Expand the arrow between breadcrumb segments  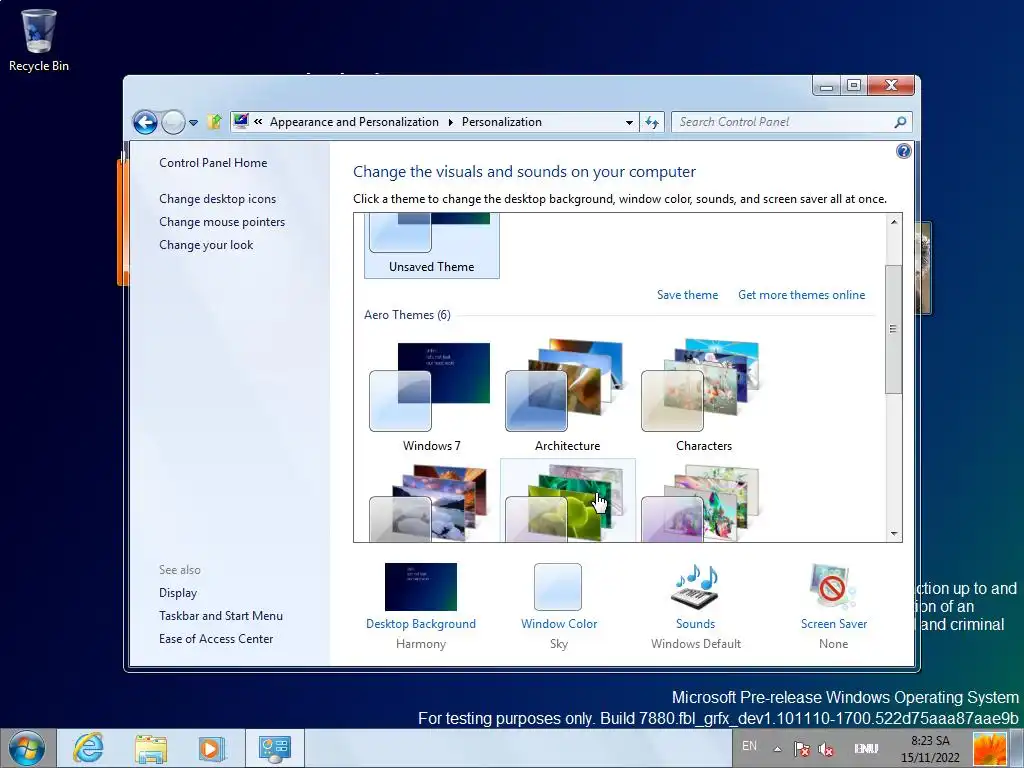pos(451,122)
